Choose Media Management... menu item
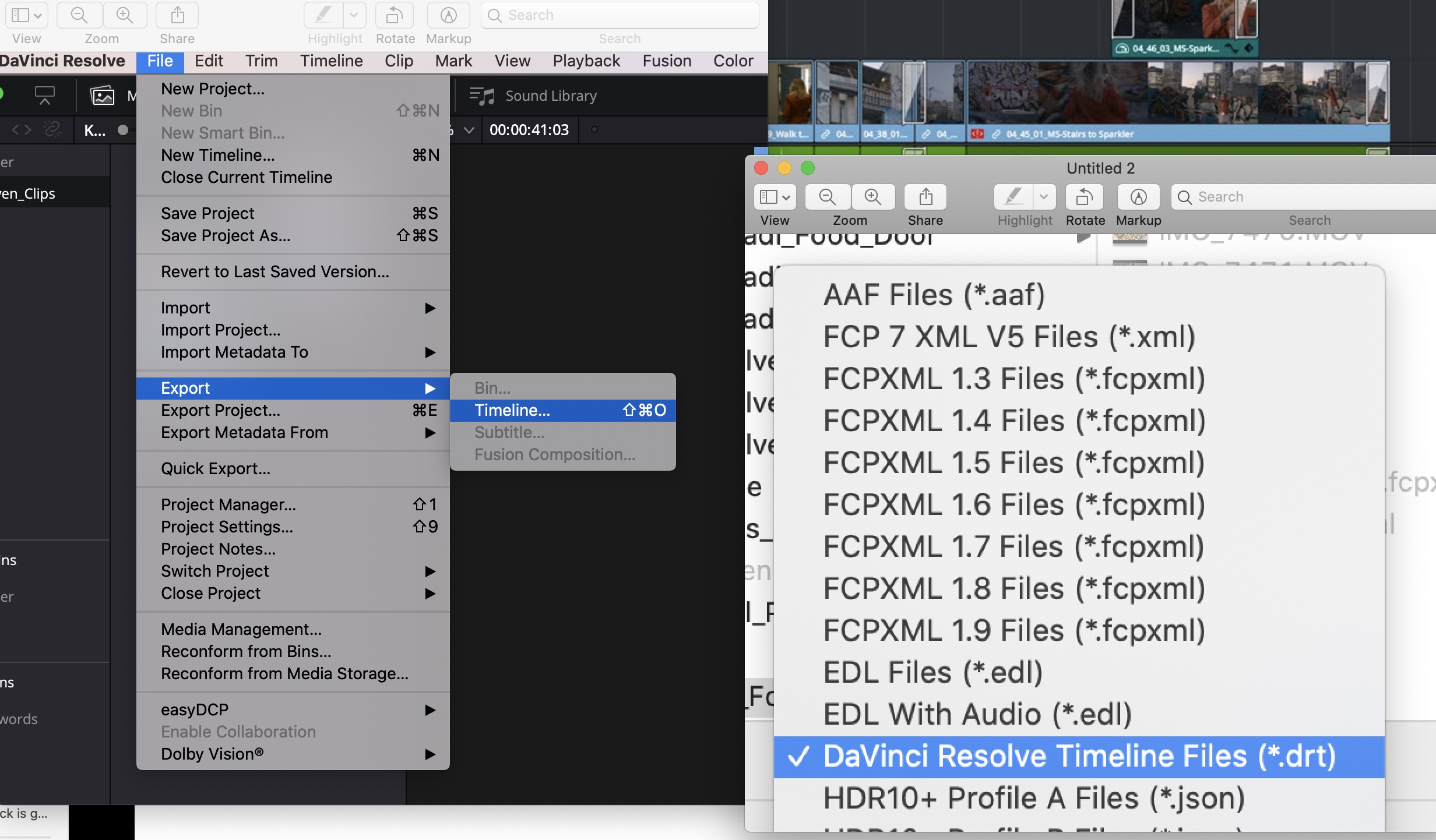This screenshot has height=840, width=1436. click(x=293, y=629)
